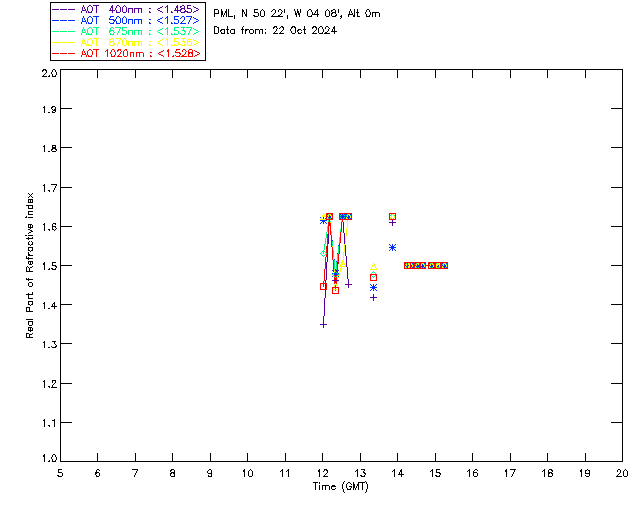Image resolution: width=640 pixels, height=512 pixels.
Task: Click x-axis hour label 16
Action: [473, 473]
